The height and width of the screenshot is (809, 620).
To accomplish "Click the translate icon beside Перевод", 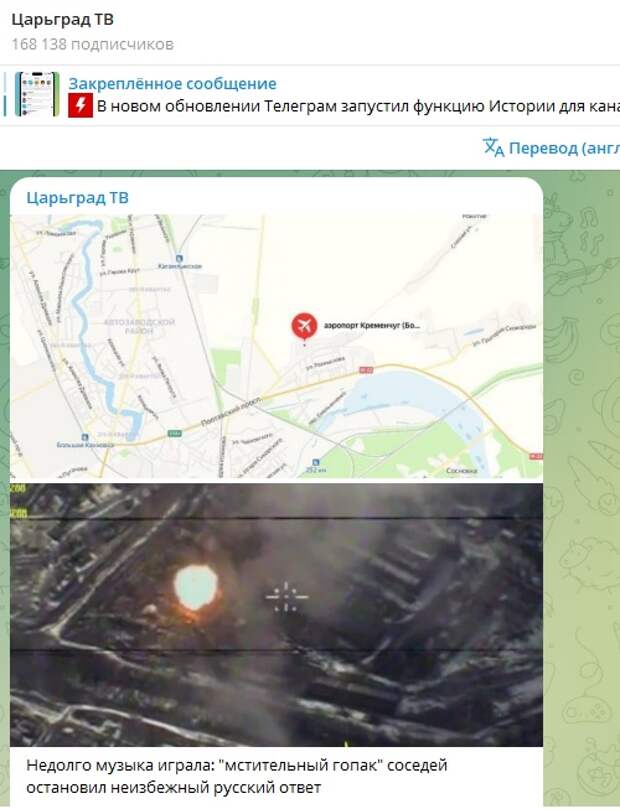I will (x=494, y=148).
